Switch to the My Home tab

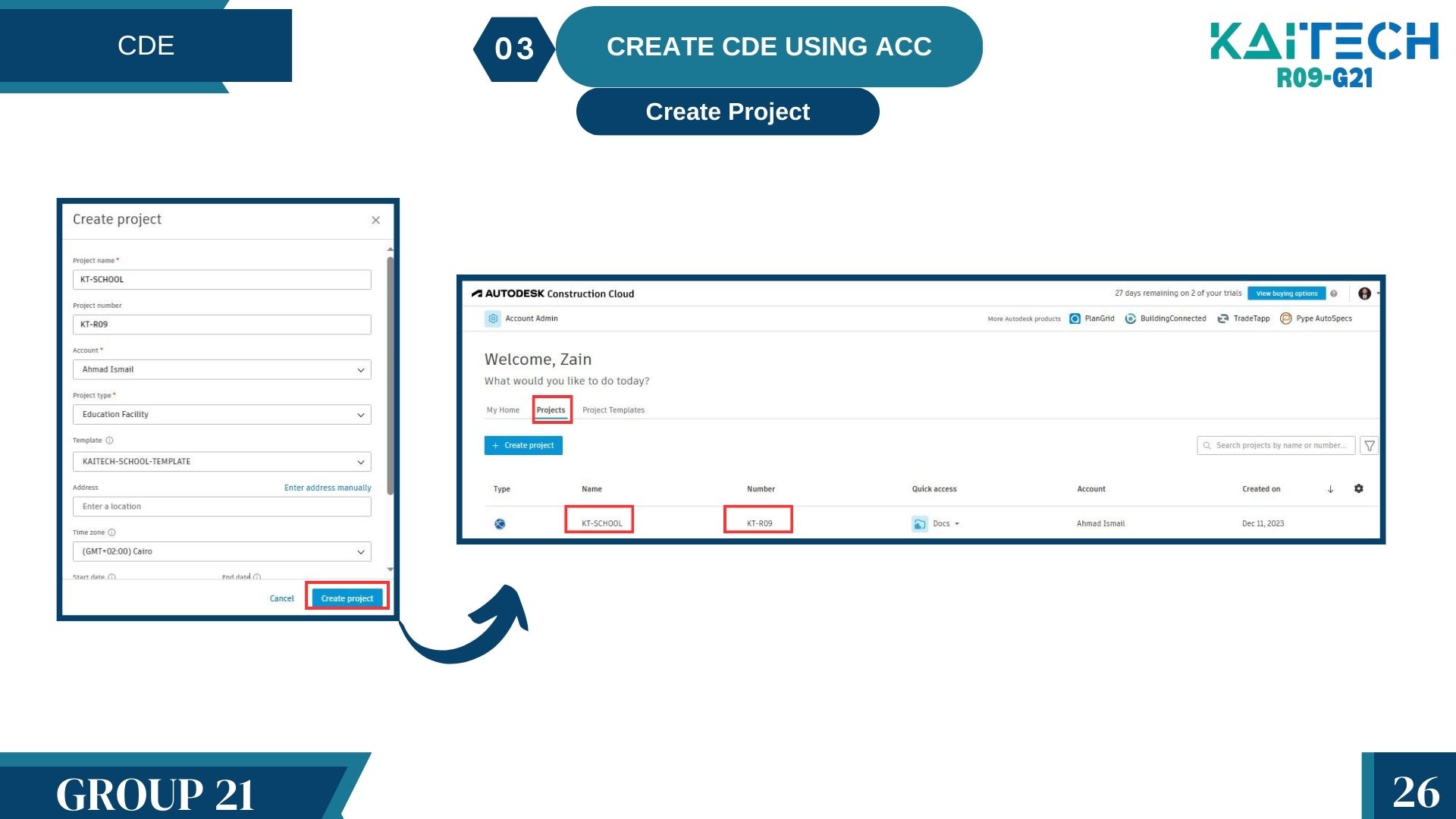(503, 410)
